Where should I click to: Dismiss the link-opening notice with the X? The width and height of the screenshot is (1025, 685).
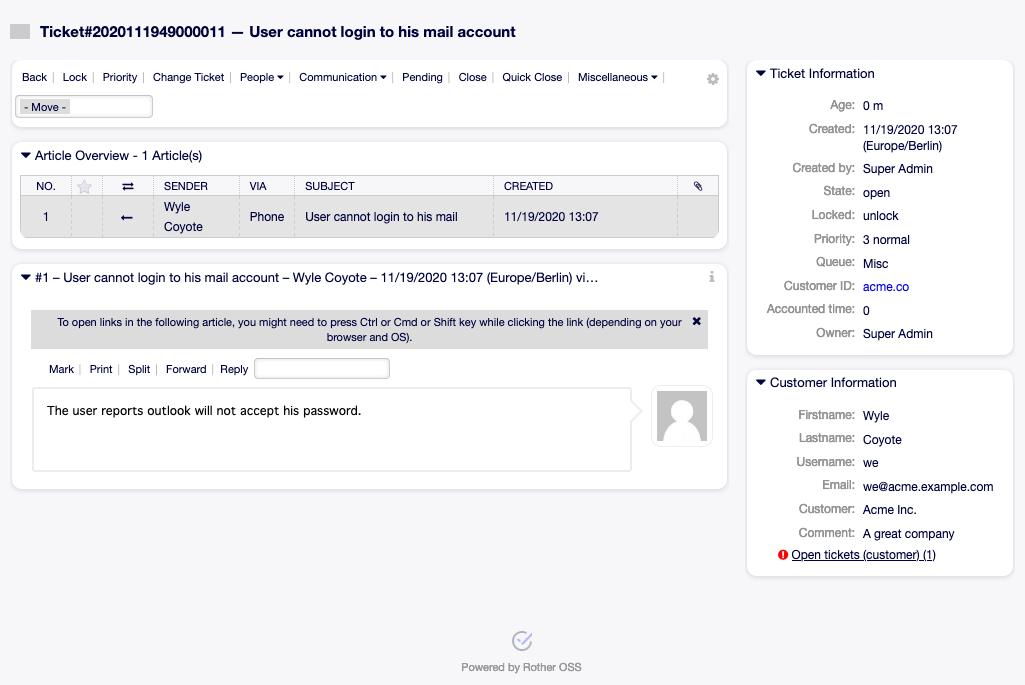696,322
